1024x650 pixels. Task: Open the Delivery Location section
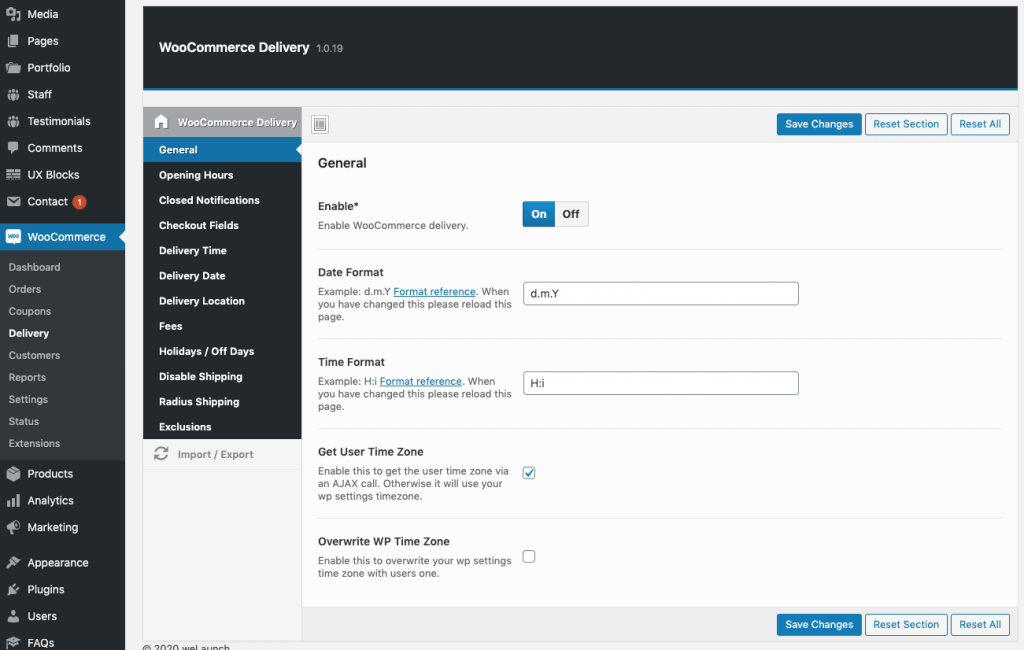pyautogui.click(x=222, y=301)
